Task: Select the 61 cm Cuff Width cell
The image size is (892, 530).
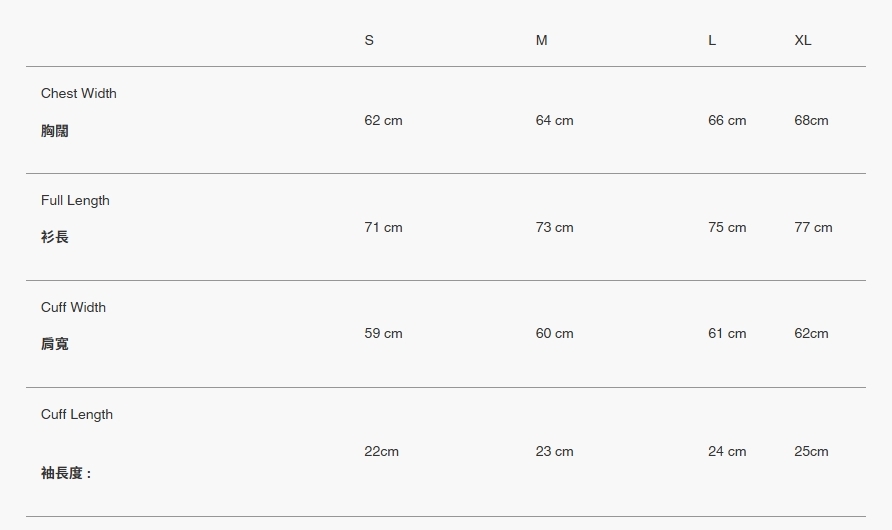Action: pos(727,333)
